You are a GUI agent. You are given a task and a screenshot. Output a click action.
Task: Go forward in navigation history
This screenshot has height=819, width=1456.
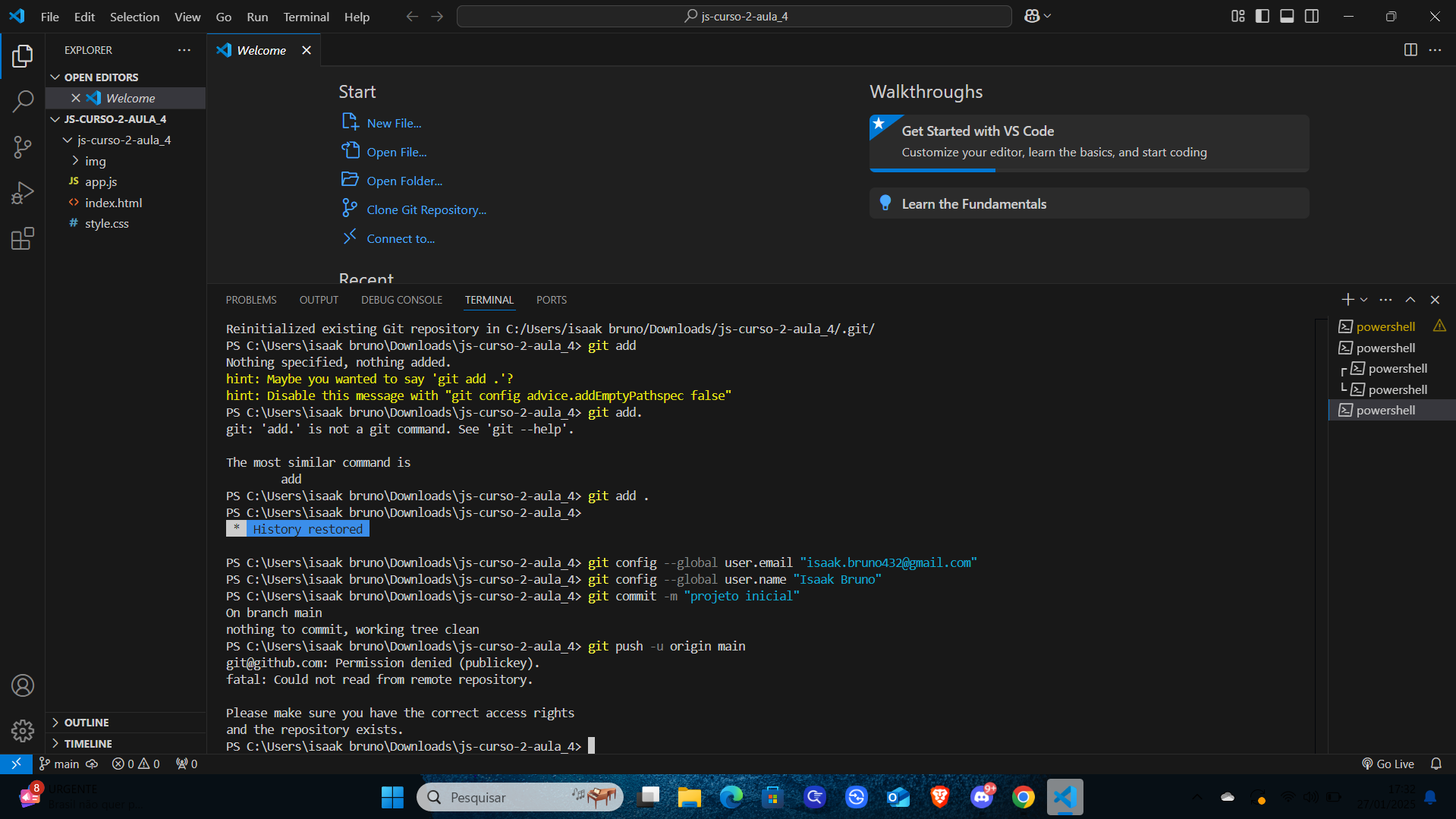pyautogui.click(x=437, y=16)
